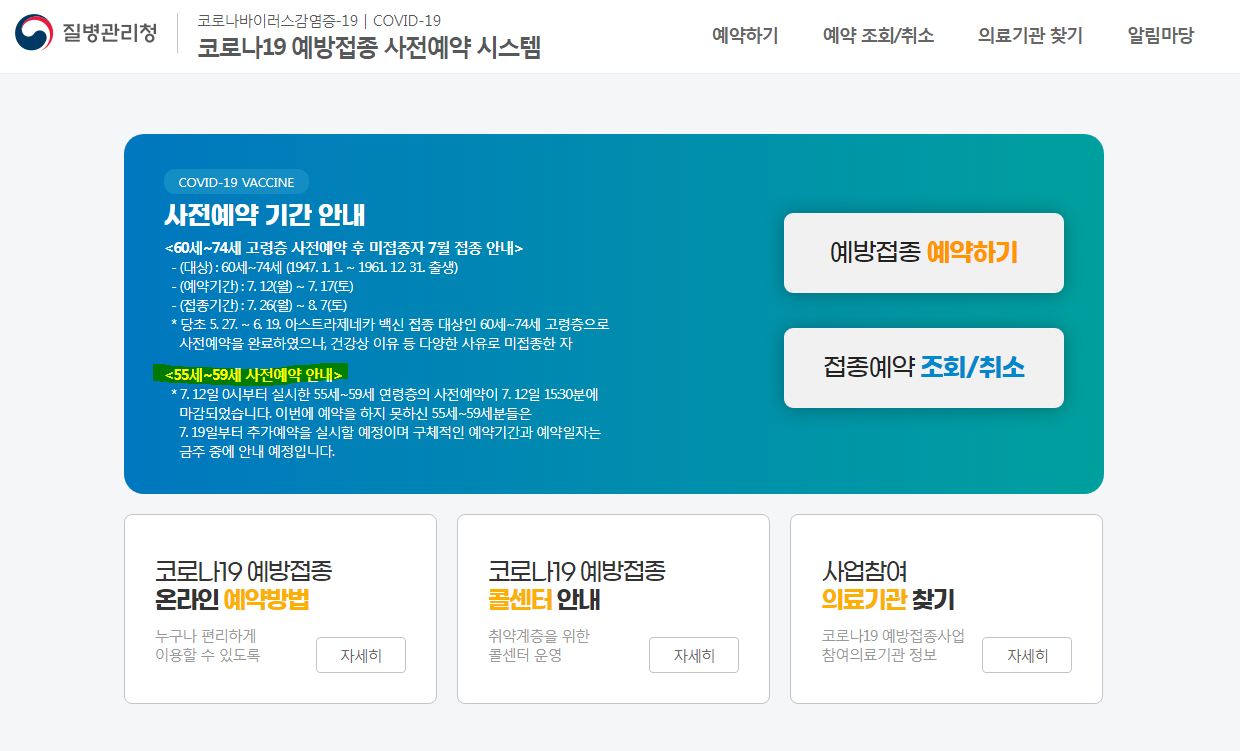
Task: Open the 의료기관 찾기 menu
Action: pyautogui.click(x=1030, y=36)
